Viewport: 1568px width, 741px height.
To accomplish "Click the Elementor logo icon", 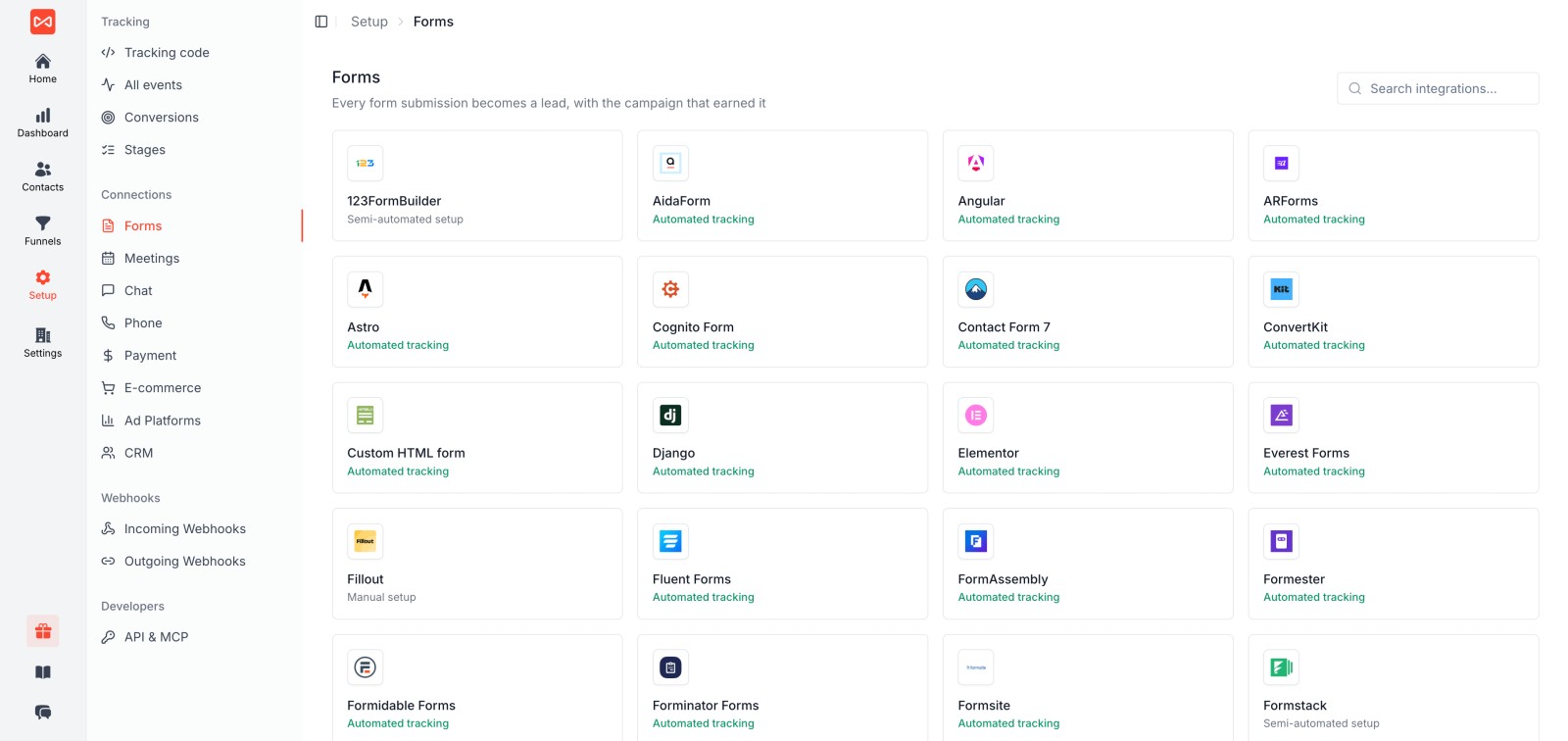I will [x=976, y=416].
